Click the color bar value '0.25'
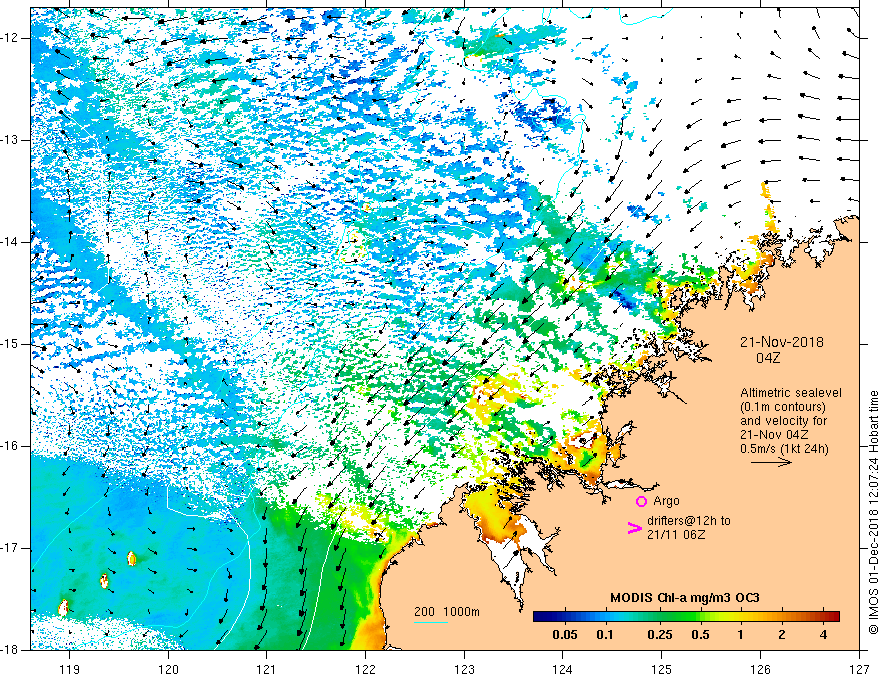Viewport: 880px width, 680px height. [659, 635]
